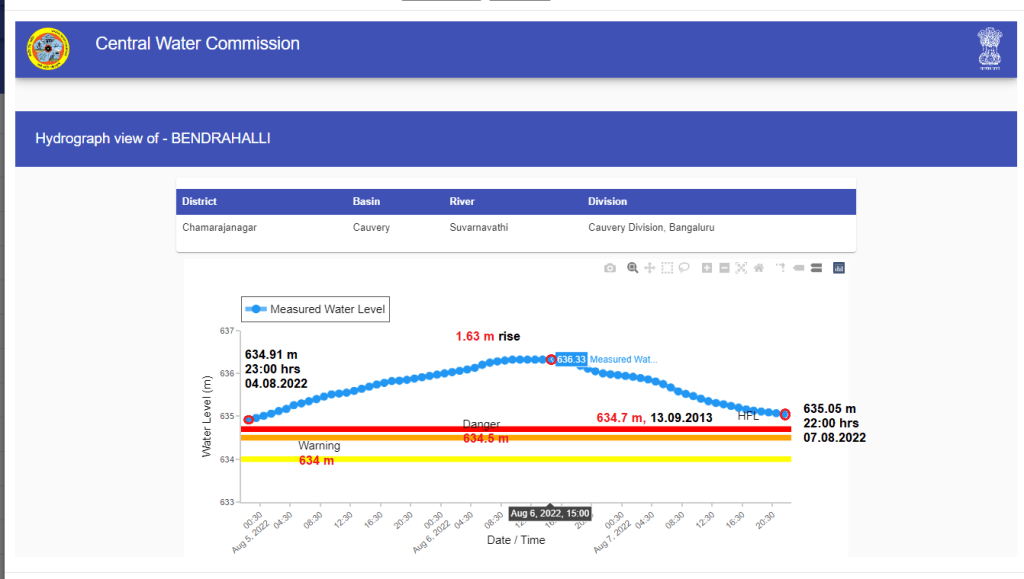The image size is (1024, 579).
Task: Download plot as PNG camera icon
Action: point(610,268)
